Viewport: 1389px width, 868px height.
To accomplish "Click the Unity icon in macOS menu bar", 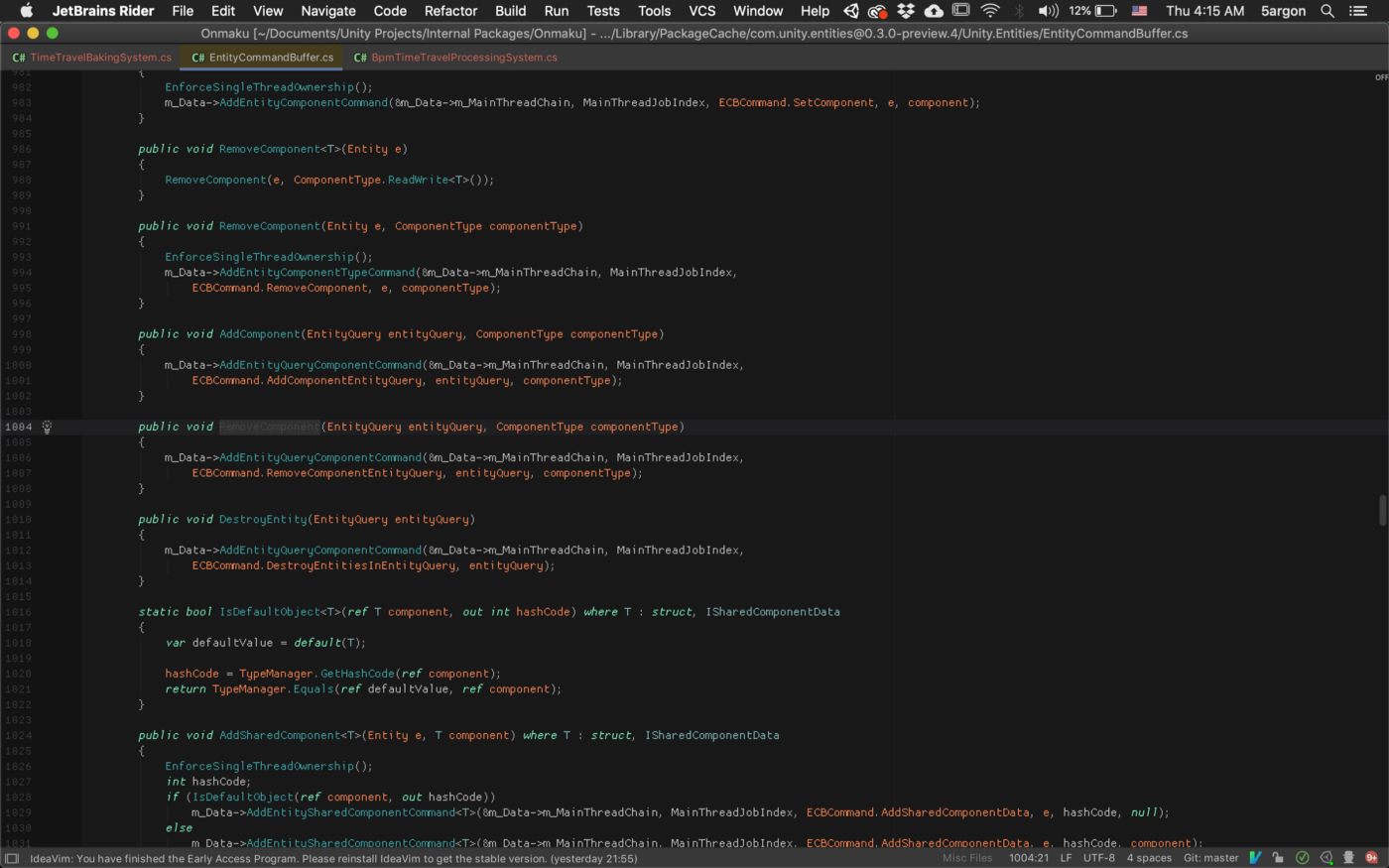I will tap(851, 11).
